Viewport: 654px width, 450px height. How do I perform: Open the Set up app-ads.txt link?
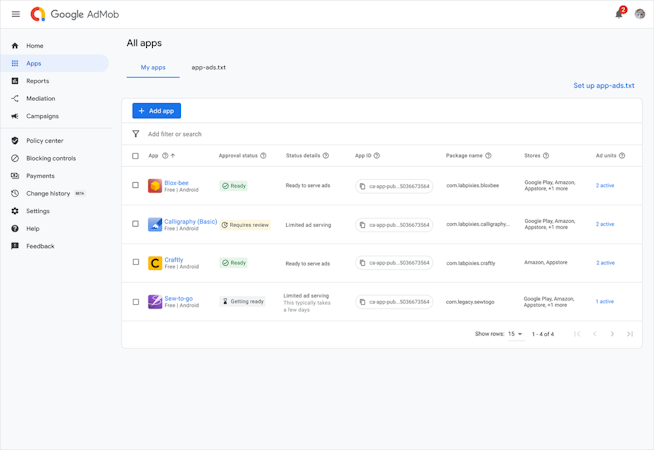pos(604,85)
